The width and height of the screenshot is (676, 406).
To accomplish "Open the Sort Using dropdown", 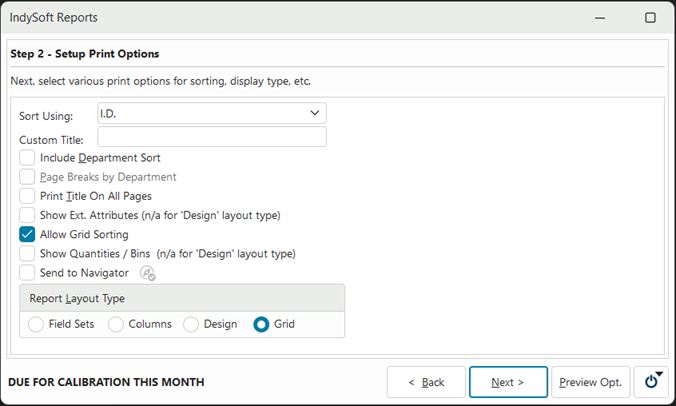I will tap(212, 113).
